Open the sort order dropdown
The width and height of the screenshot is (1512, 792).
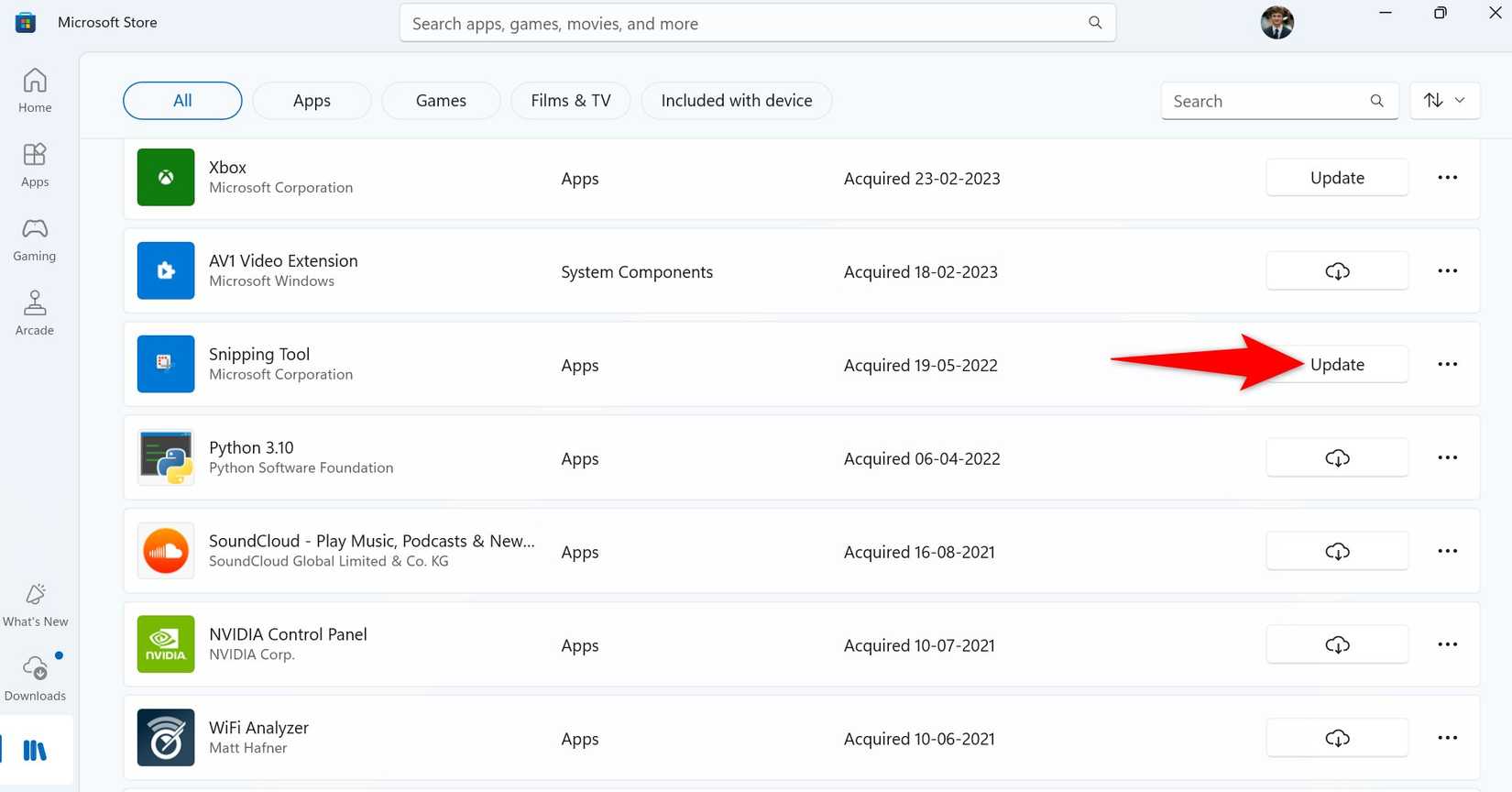1444,101
